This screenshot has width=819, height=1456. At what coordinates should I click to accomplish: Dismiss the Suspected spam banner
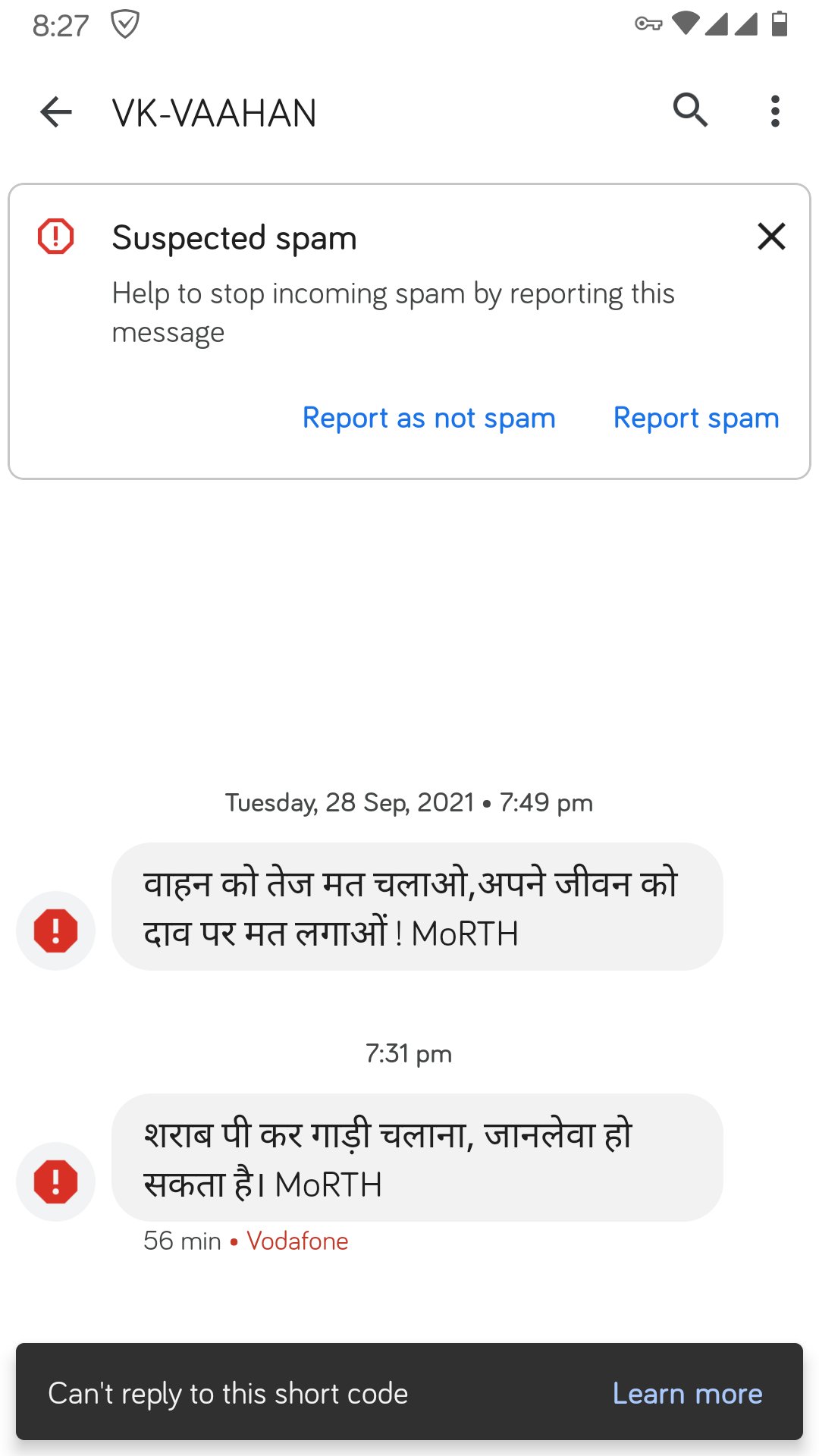click(x=771, y=237)
